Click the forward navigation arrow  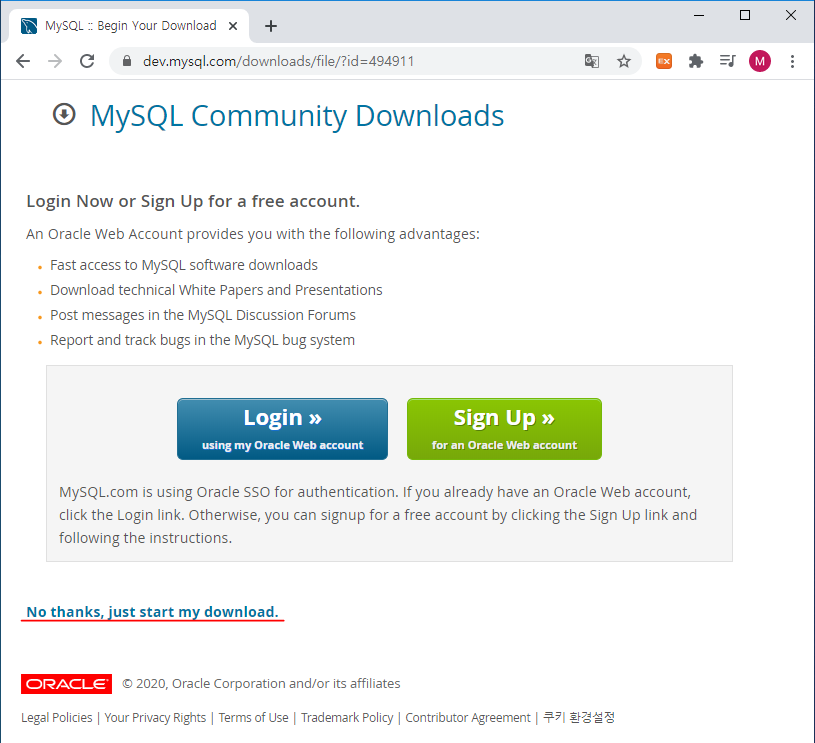coord(55,61)
